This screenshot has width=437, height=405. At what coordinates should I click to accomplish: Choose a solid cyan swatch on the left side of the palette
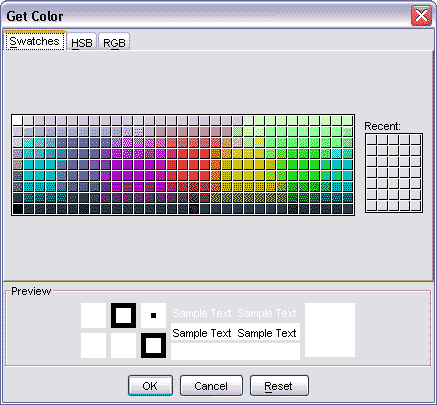pyautogui.click(x=29, y=165)
